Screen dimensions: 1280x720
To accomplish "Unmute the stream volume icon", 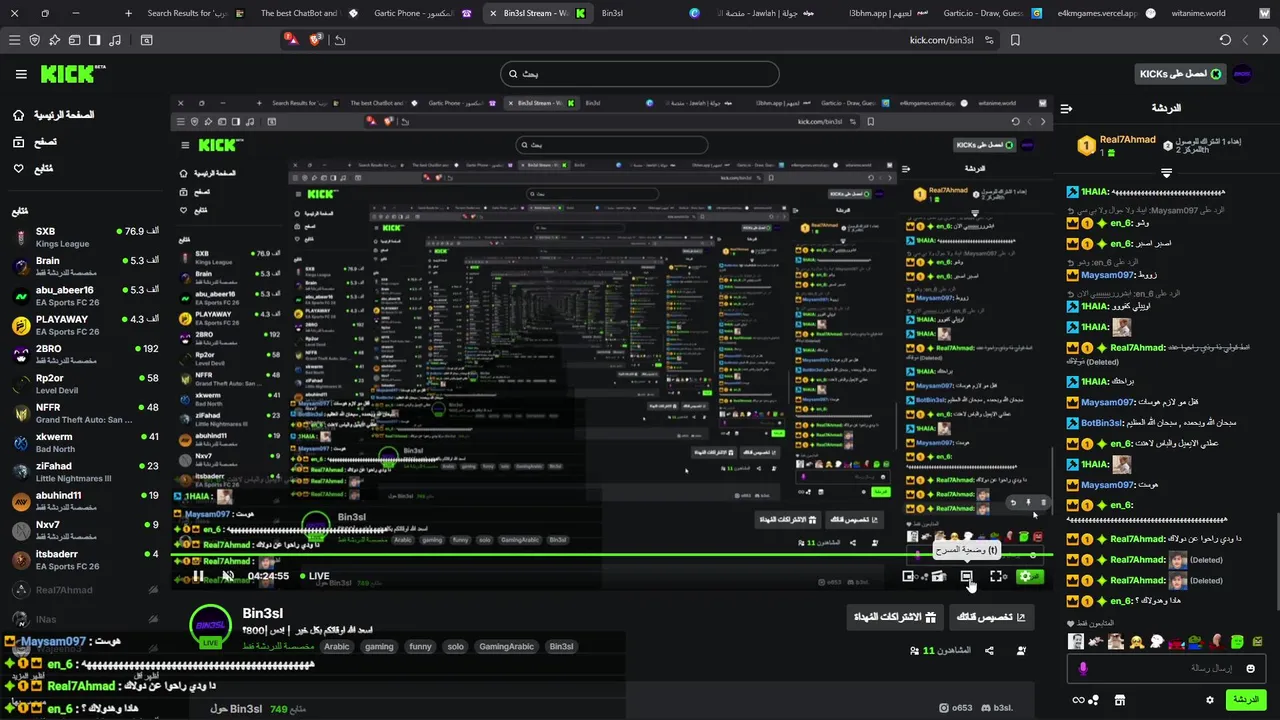I will (x=228, y=576).
